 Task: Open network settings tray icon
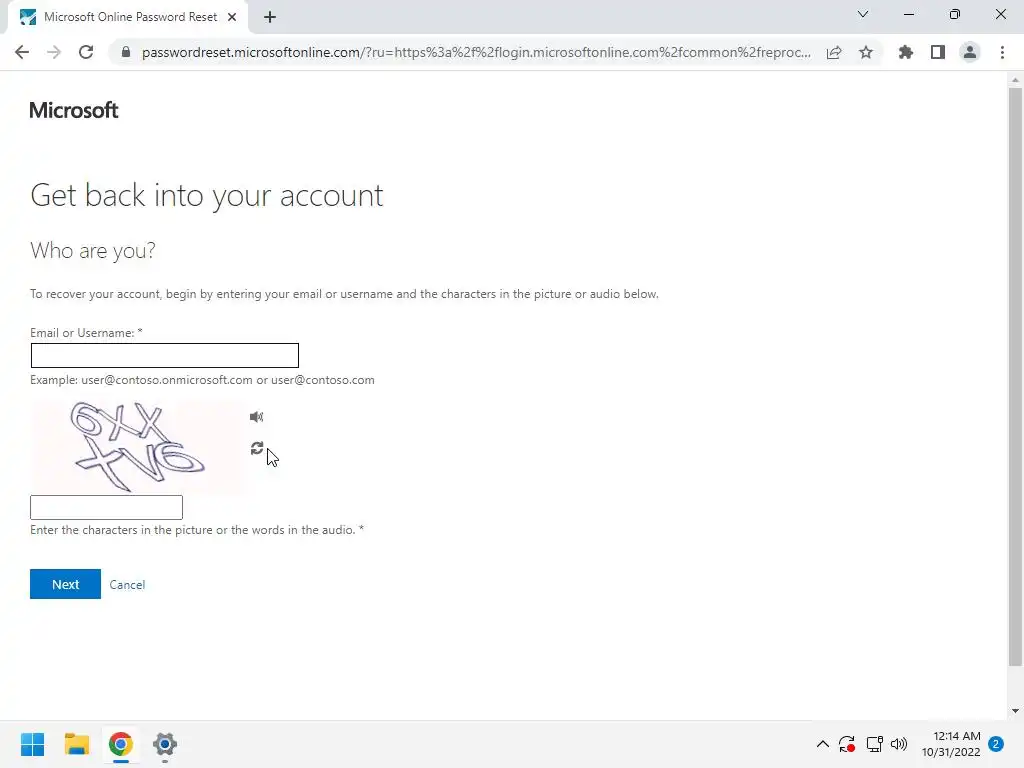coord(874,744)
